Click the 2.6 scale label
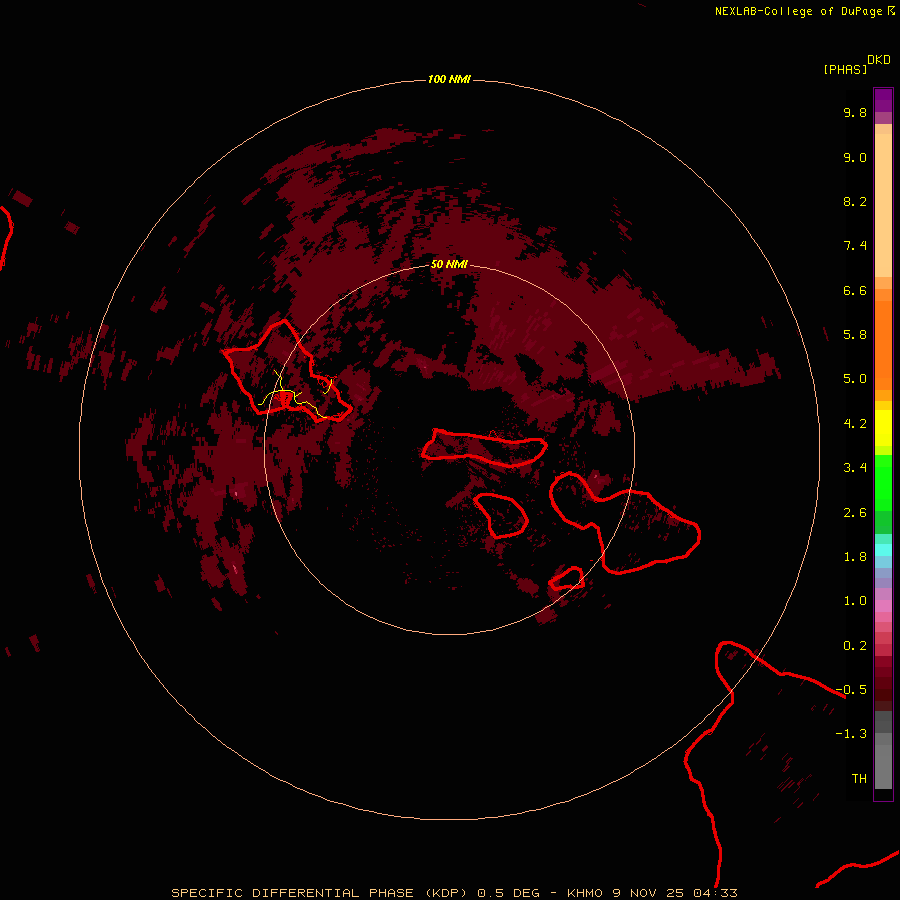Viewport: 900px width, 900px height. pos(855,512)
